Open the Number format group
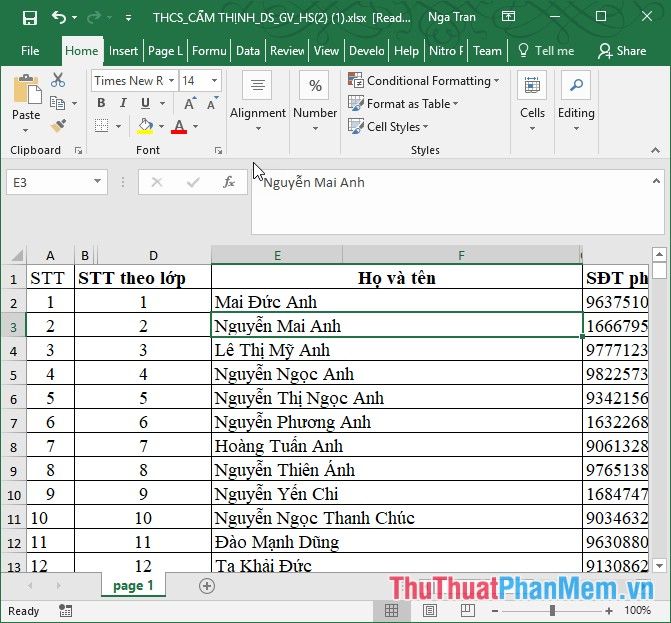Viewport: 671px width, 623px height. (x=315, y=103)
